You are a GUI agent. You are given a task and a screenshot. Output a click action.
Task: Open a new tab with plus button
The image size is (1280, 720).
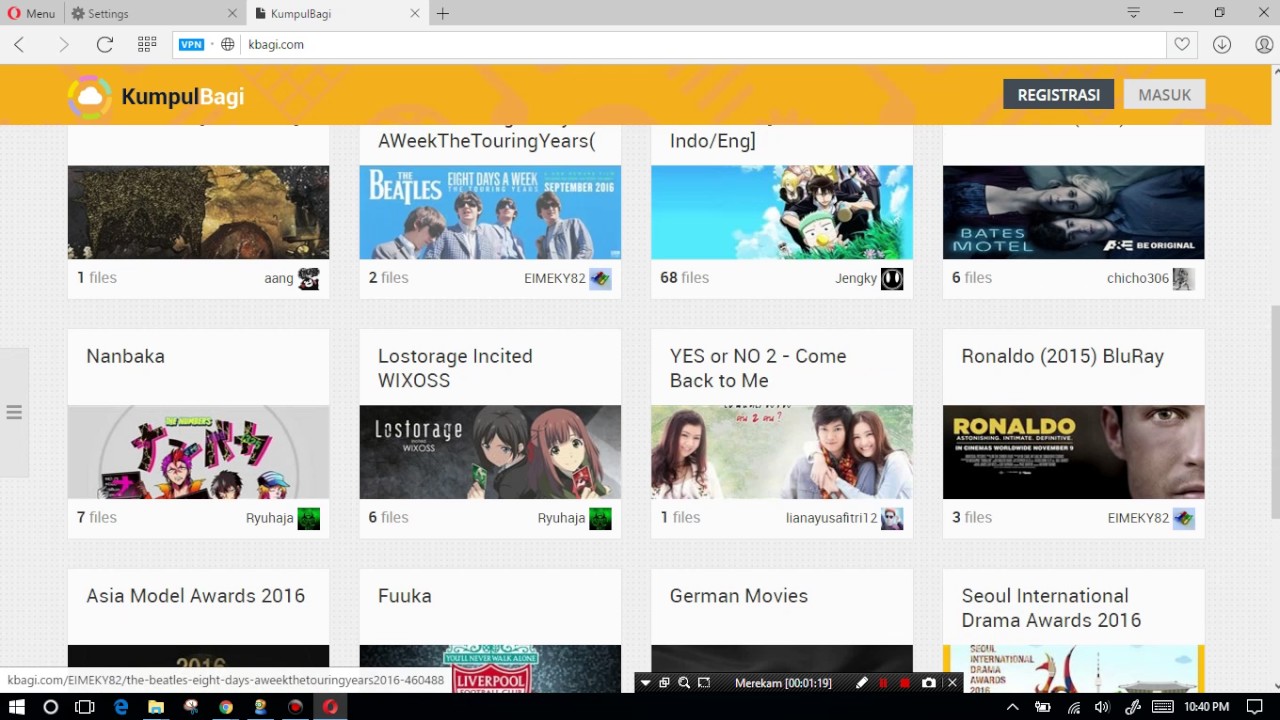tap(443, 14)
